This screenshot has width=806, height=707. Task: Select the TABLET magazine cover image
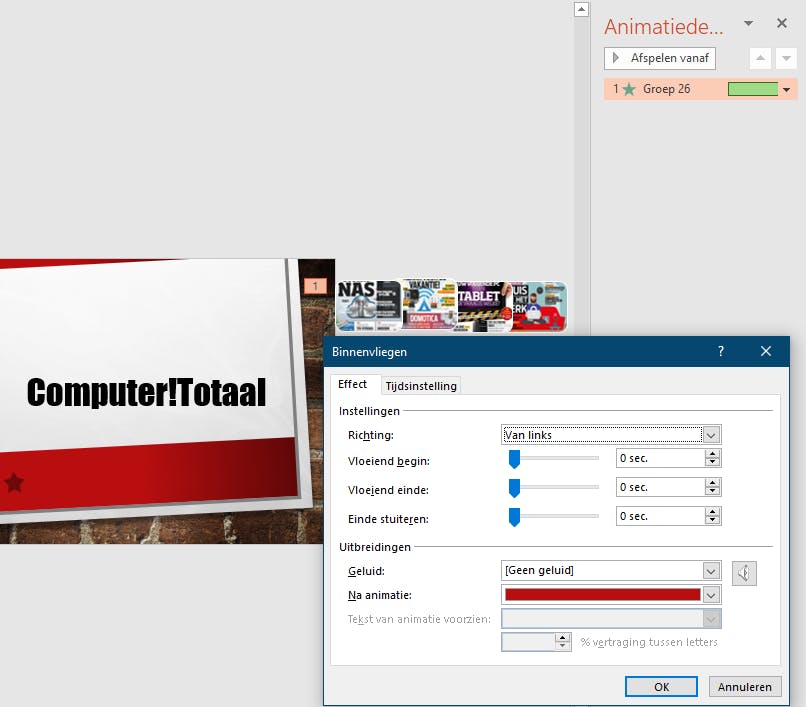click(x=483, y=306)
